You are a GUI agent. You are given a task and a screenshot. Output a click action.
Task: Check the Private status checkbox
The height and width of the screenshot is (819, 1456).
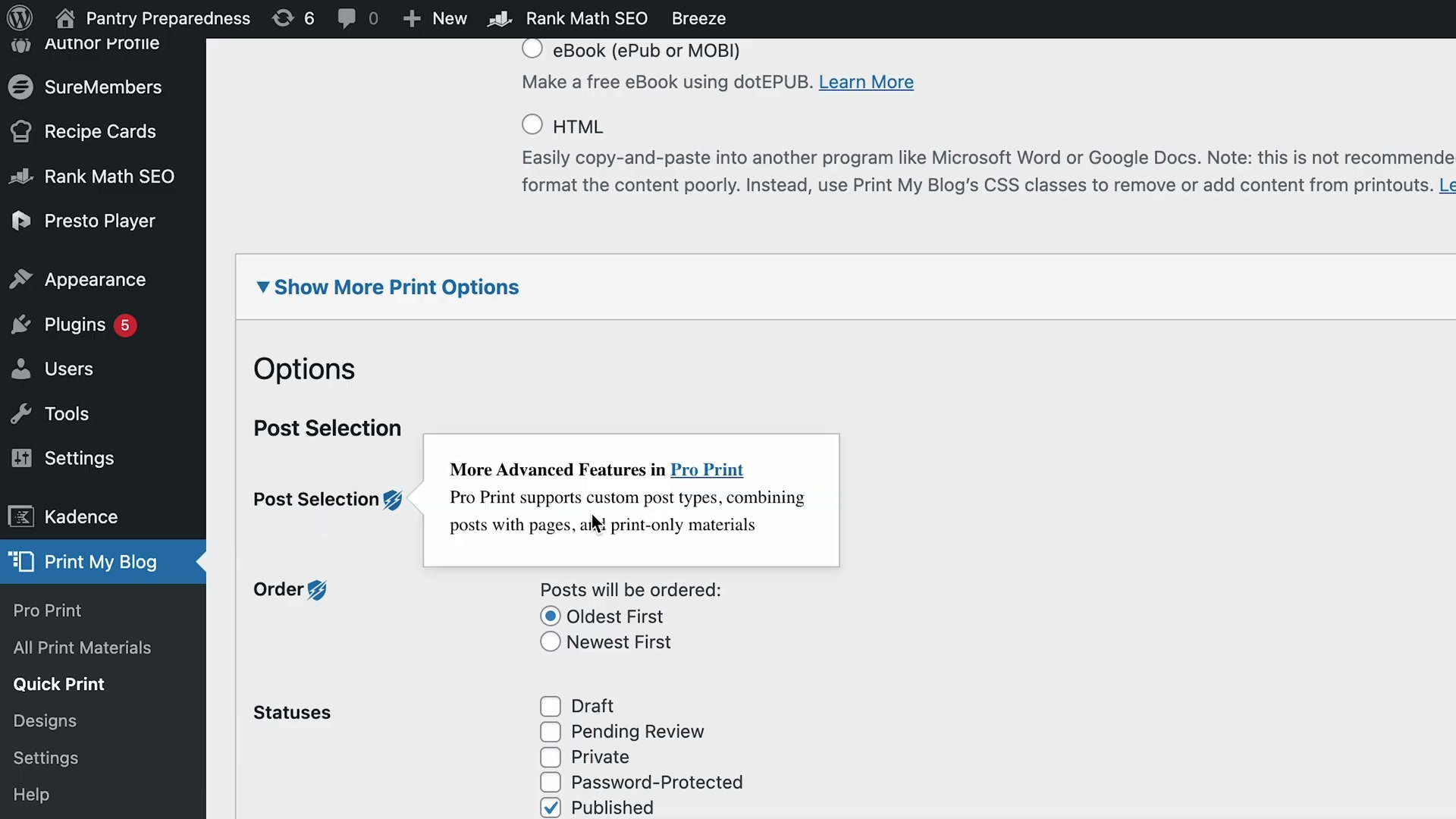(x=551, y=757)
